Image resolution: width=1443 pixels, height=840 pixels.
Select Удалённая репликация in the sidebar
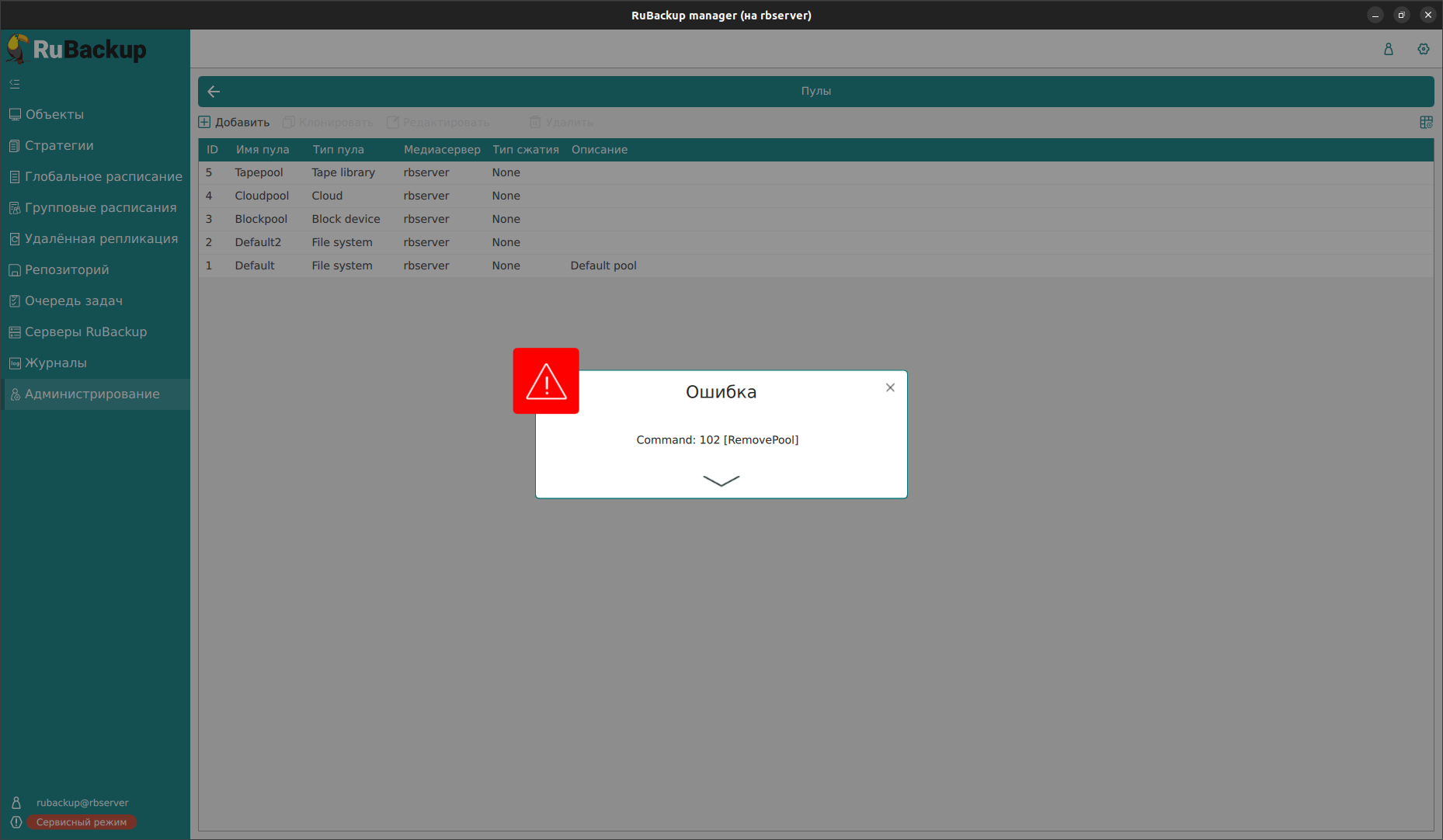pyautogui.click(x=101, y=239)
